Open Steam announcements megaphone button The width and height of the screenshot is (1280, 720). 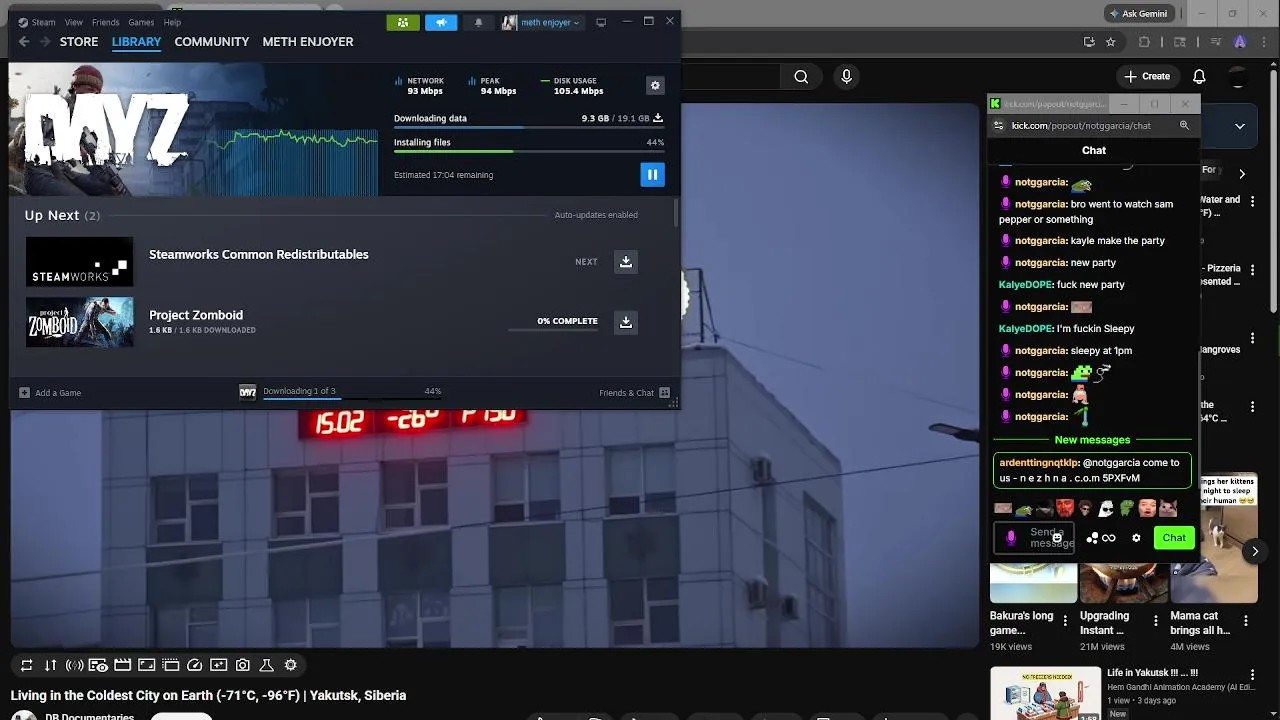[441, 22]
